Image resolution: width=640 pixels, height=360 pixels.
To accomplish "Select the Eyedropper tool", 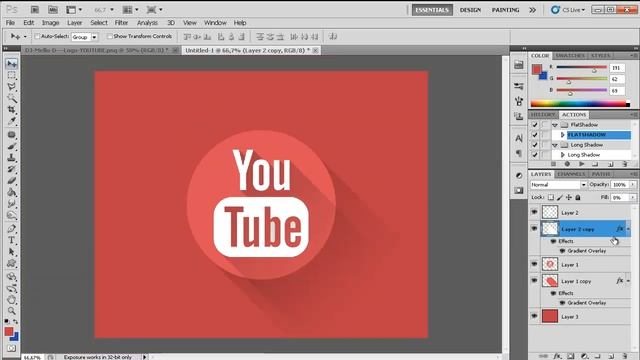I will [11, 121].
